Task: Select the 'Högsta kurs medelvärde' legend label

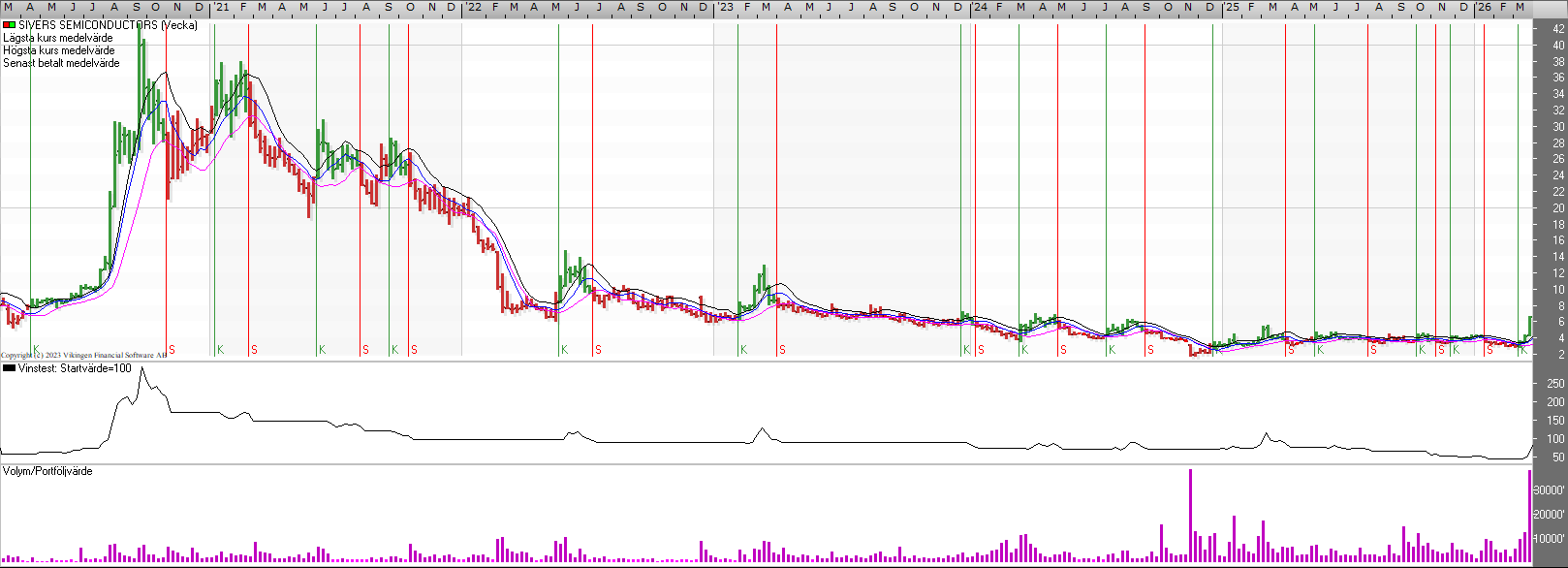Action: pos(59,50)
